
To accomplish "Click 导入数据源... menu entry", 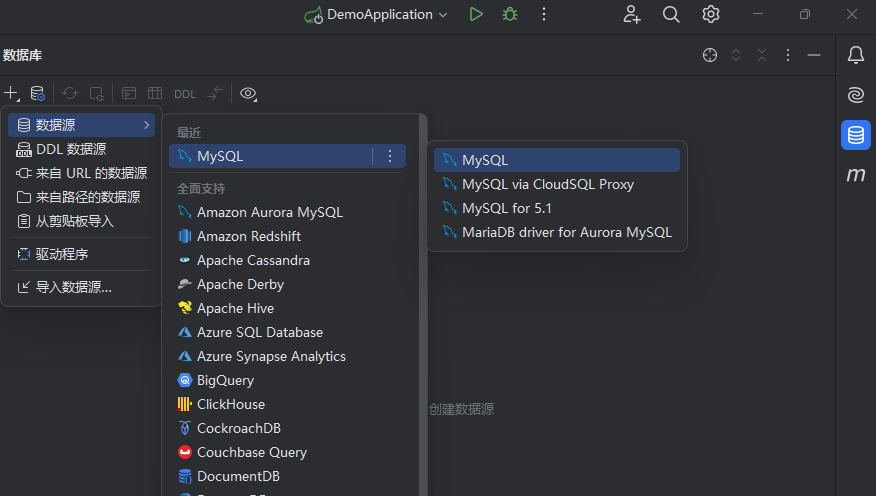I will point(73,287).
